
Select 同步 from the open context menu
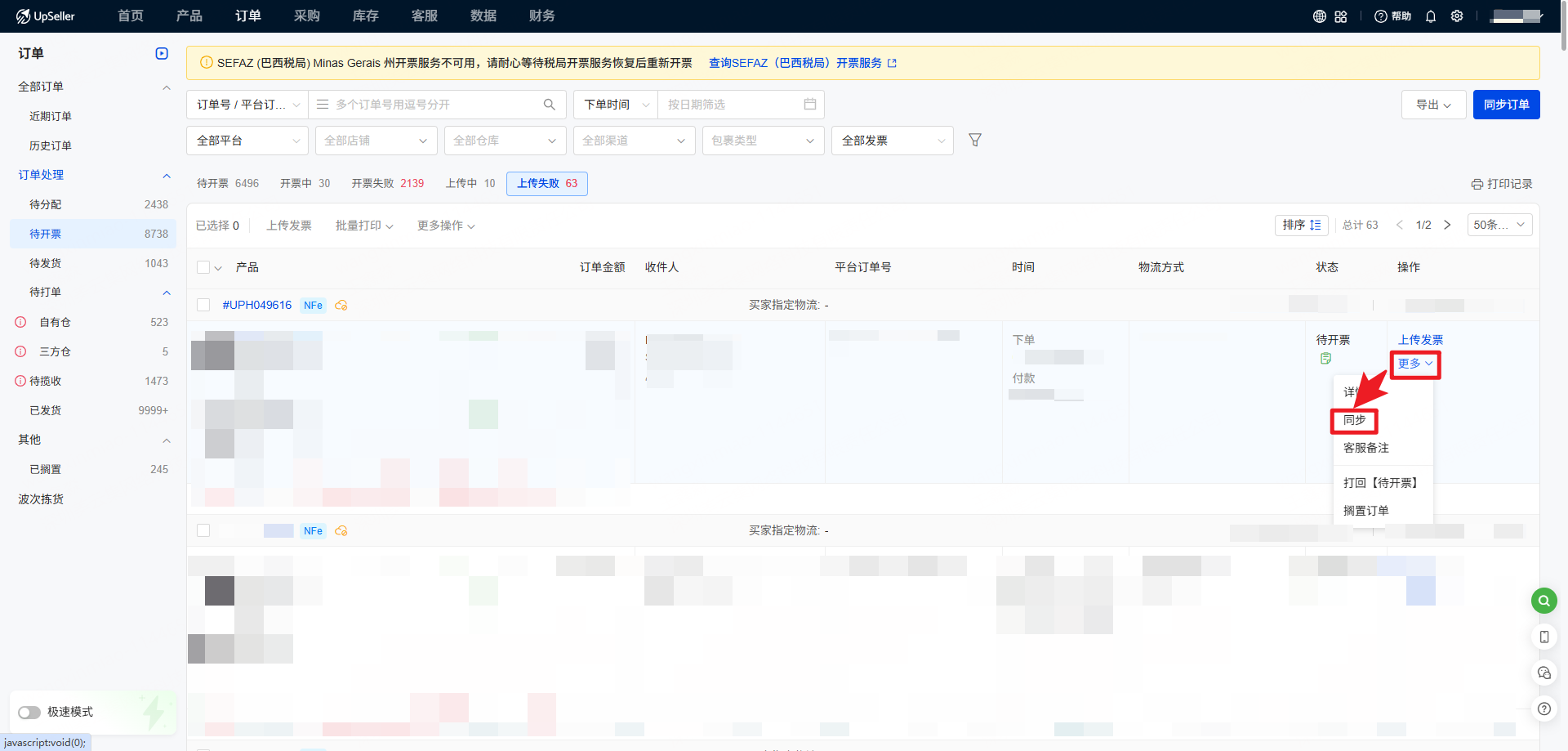click(1355, 420)
